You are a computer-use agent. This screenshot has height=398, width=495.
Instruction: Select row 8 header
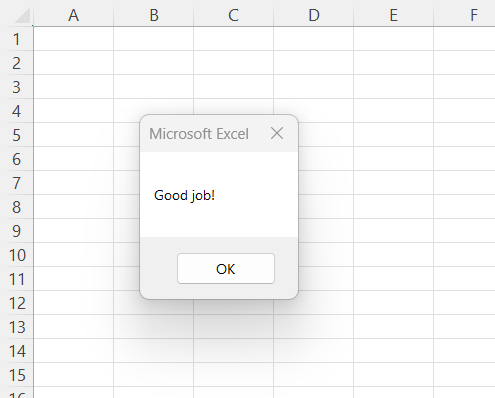point(17,207)
